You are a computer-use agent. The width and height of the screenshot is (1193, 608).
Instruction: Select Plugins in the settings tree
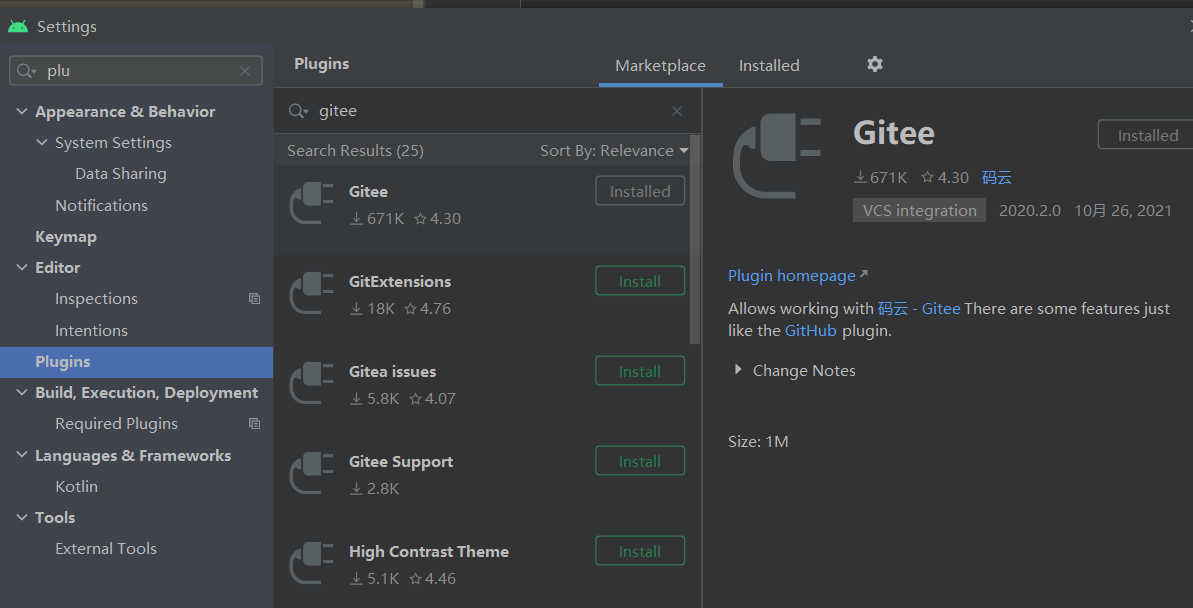[136, 362]
